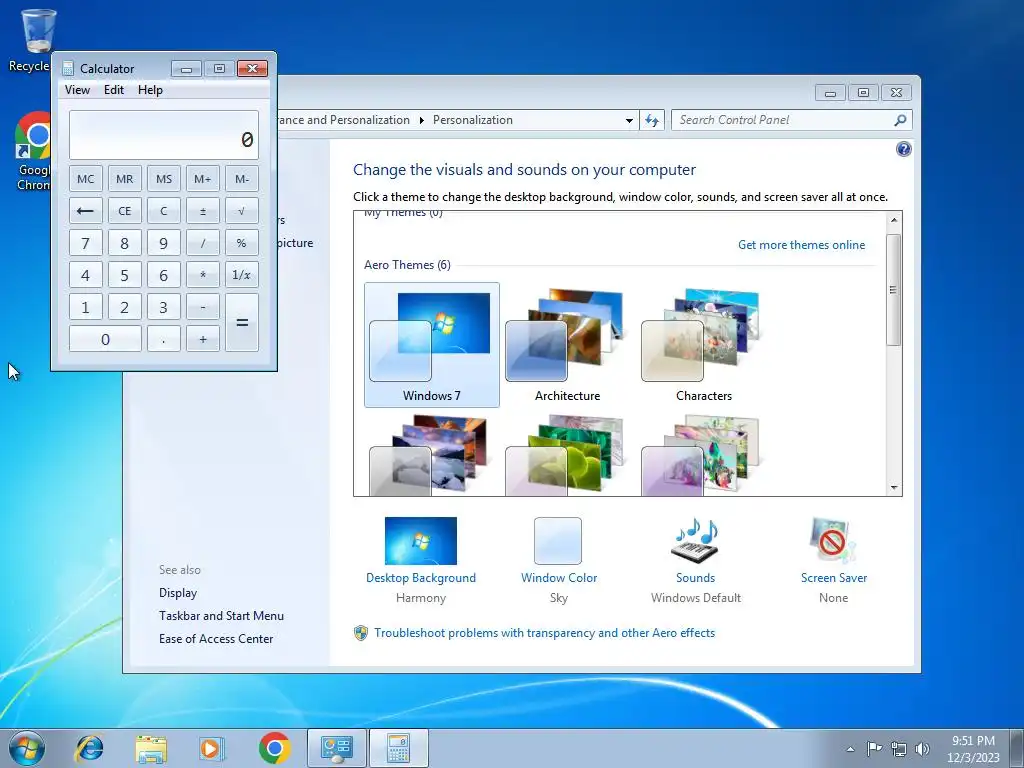This screenshot has height=768, width=1024.
Task: Click the network tray icon
Action: [x=899, y=748]
